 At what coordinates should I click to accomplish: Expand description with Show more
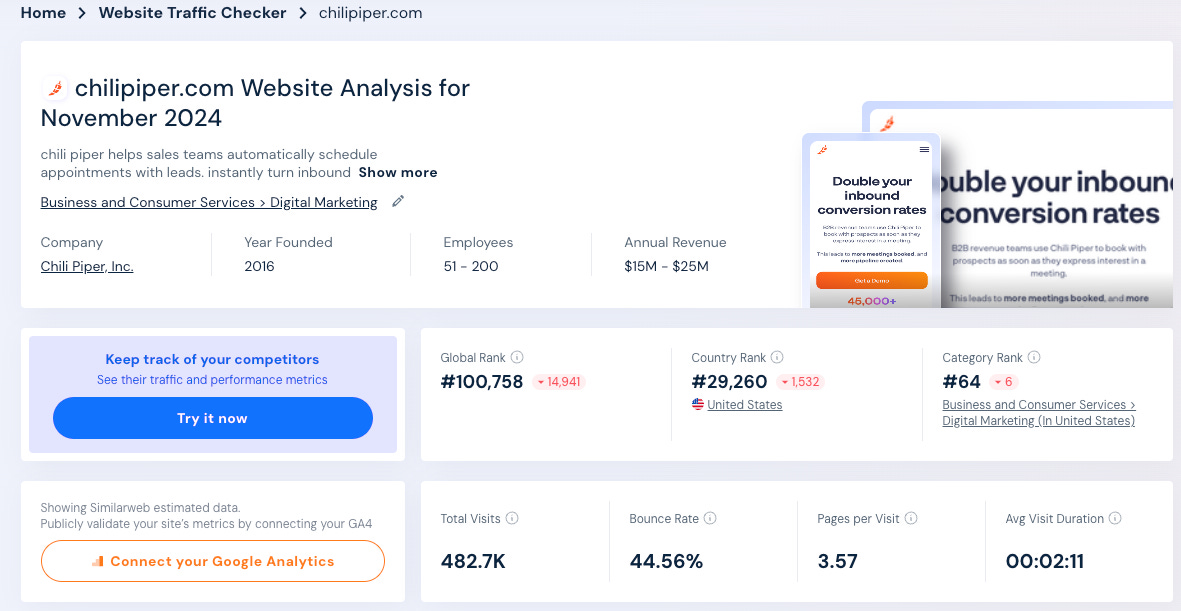tap(398, 173)
